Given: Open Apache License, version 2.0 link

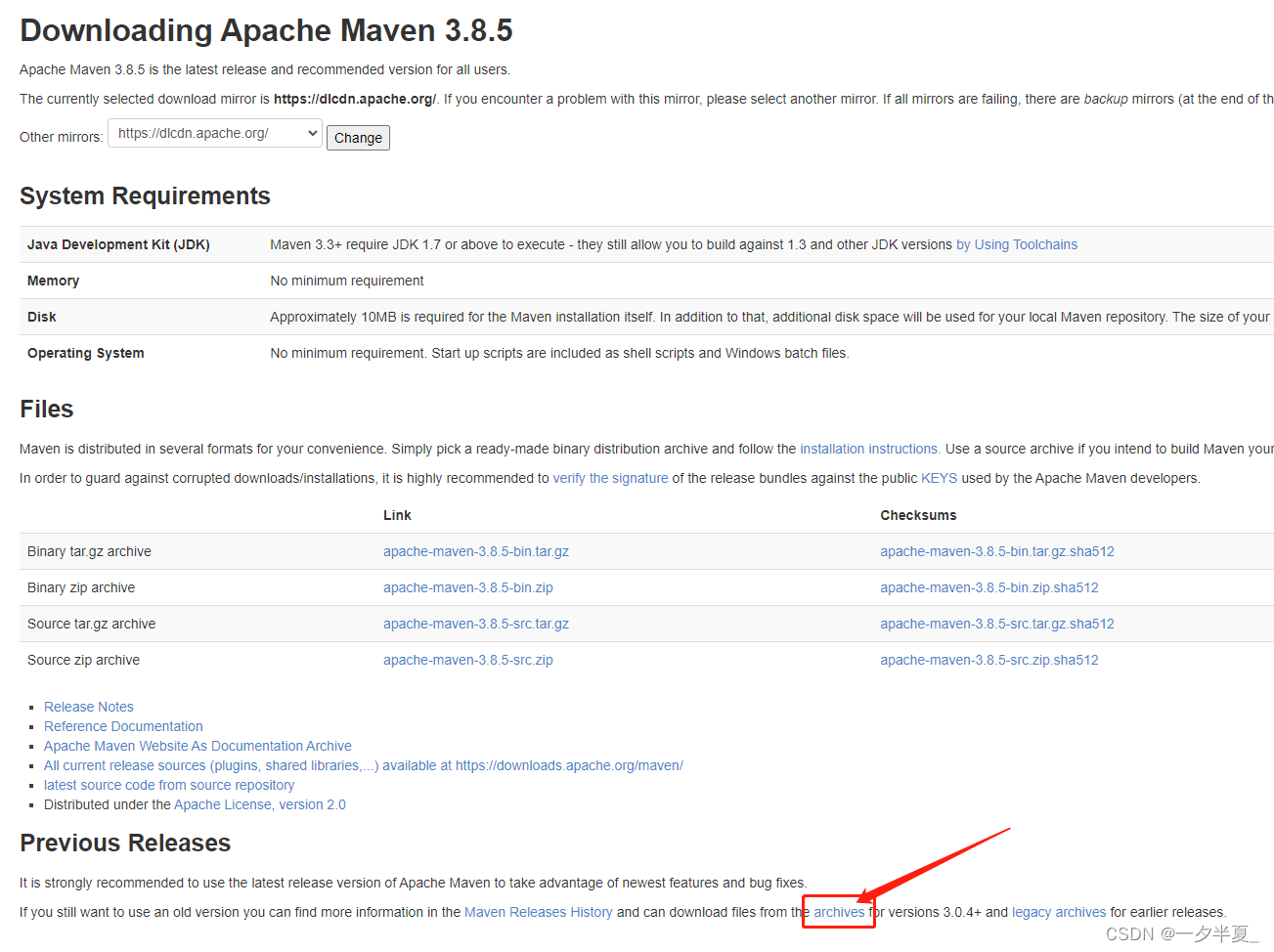Looking at the screenshot, I should [260, 804].
